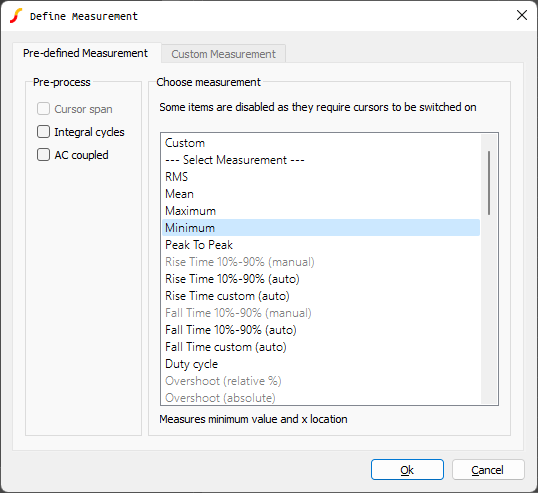Image resolution: width=538 pixels, height=493 pixels.
Task: Pick the Maximum measurement entry
Action: pos(321,211)
